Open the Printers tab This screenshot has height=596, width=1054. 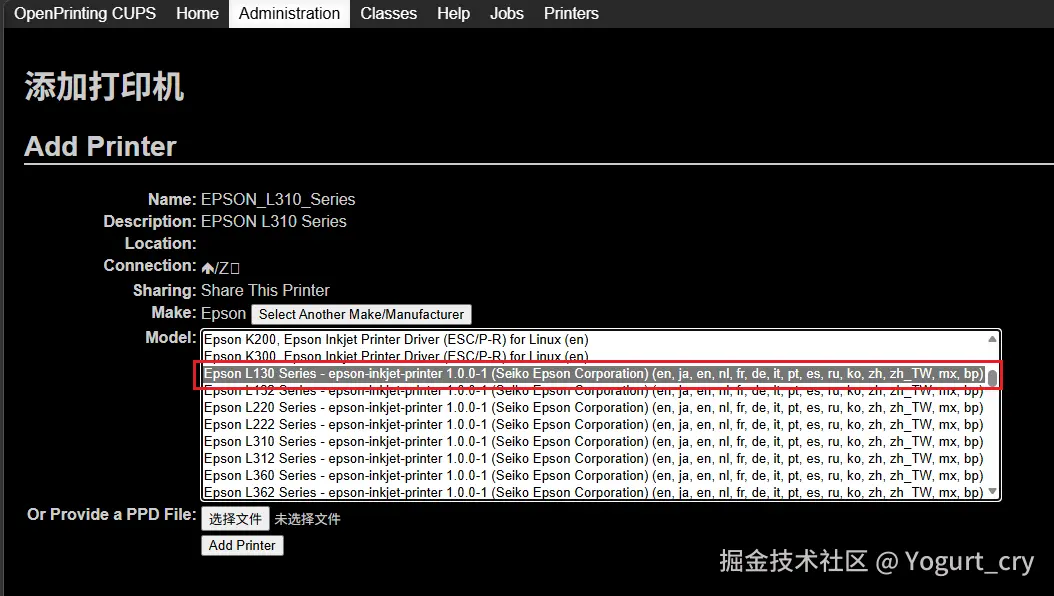pyautogui.click(x=571, y=13)
